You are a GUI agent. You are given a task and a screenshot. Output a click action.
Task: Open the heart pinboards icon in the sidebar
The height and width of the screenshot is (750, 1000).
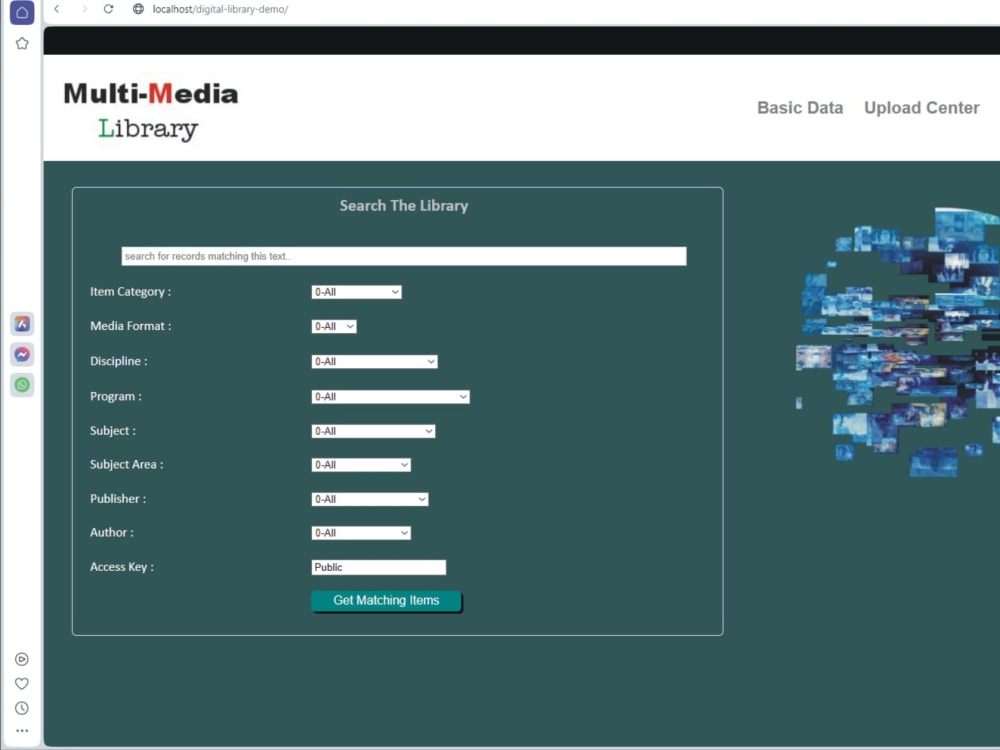point(22,684)
